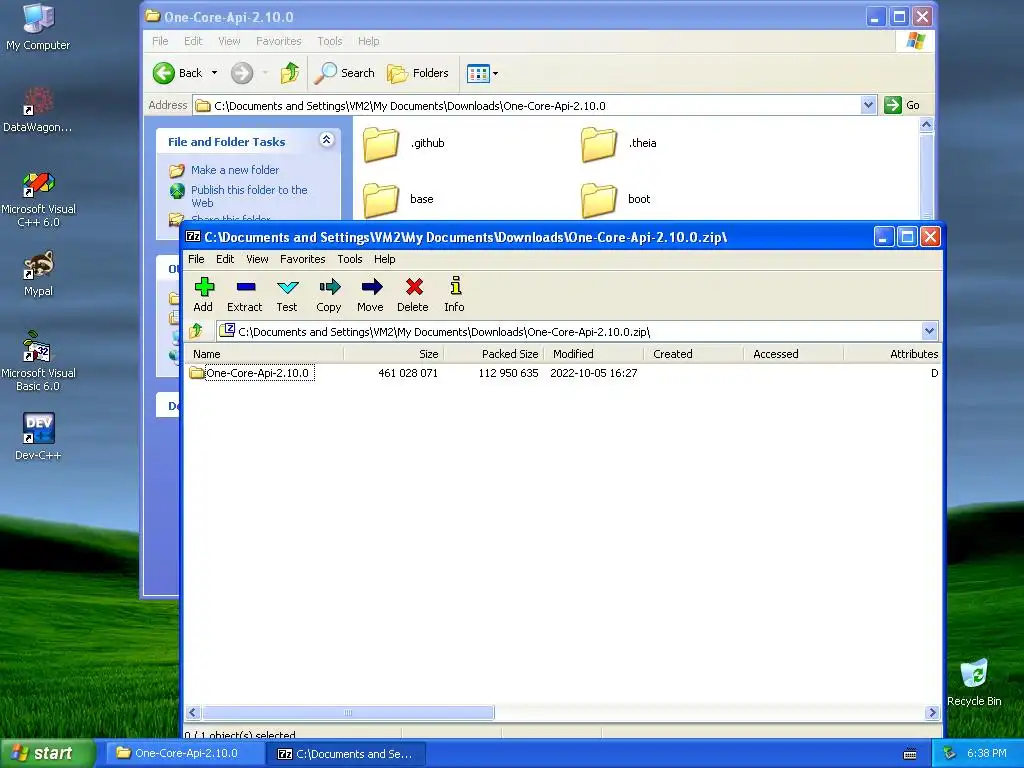
Task: Select the boot folder in Explorer
Action: pyautogui.click(x=616, y=199)
